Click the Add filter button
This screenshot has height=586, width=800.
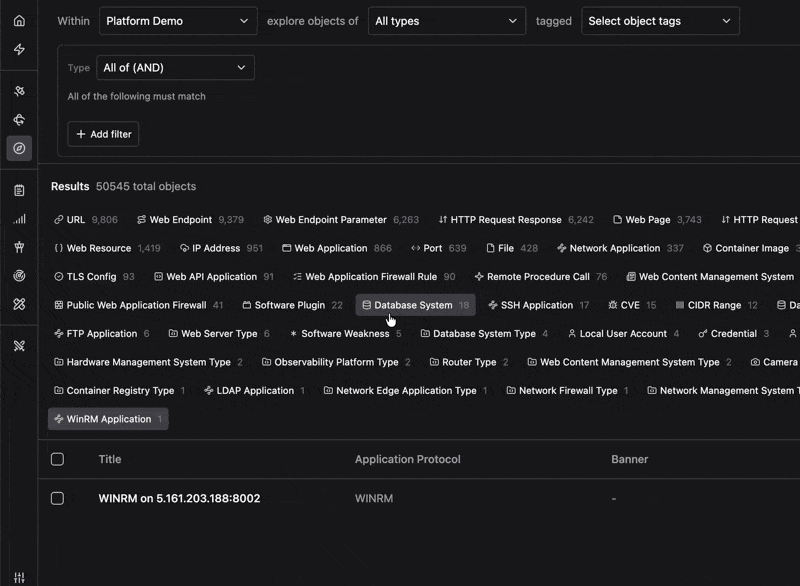point(104,134)
